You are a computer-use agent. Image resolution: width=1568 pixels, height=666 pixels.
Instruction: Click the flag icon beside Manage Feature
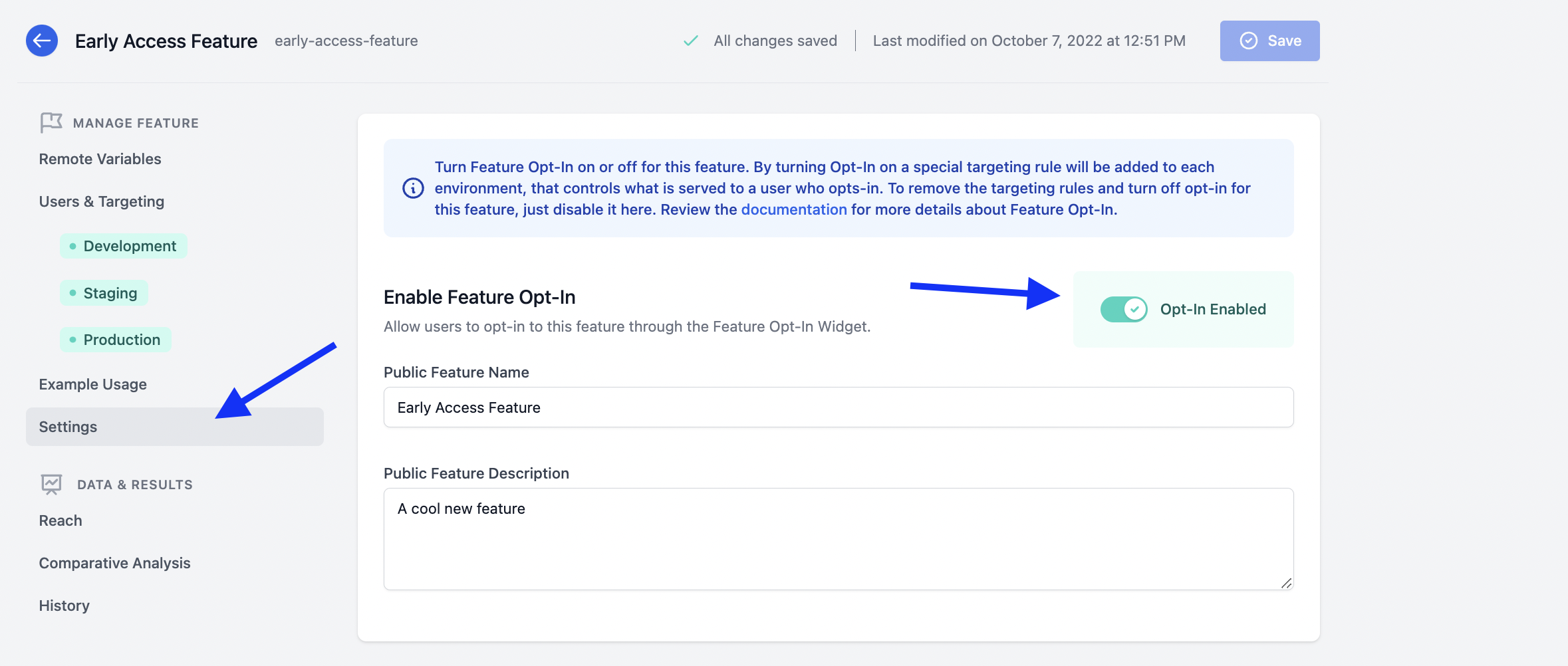[50, 122]
